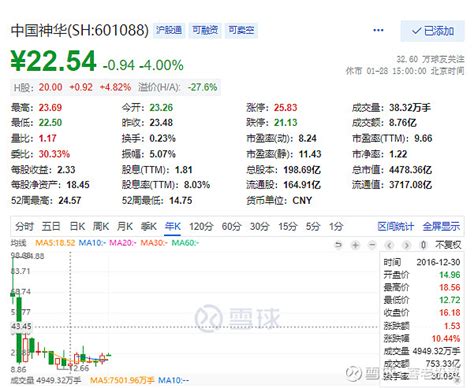Click the stock title 中国神华(SH:601088)
The image size is (474, 388).
click(x=79, y=30)
